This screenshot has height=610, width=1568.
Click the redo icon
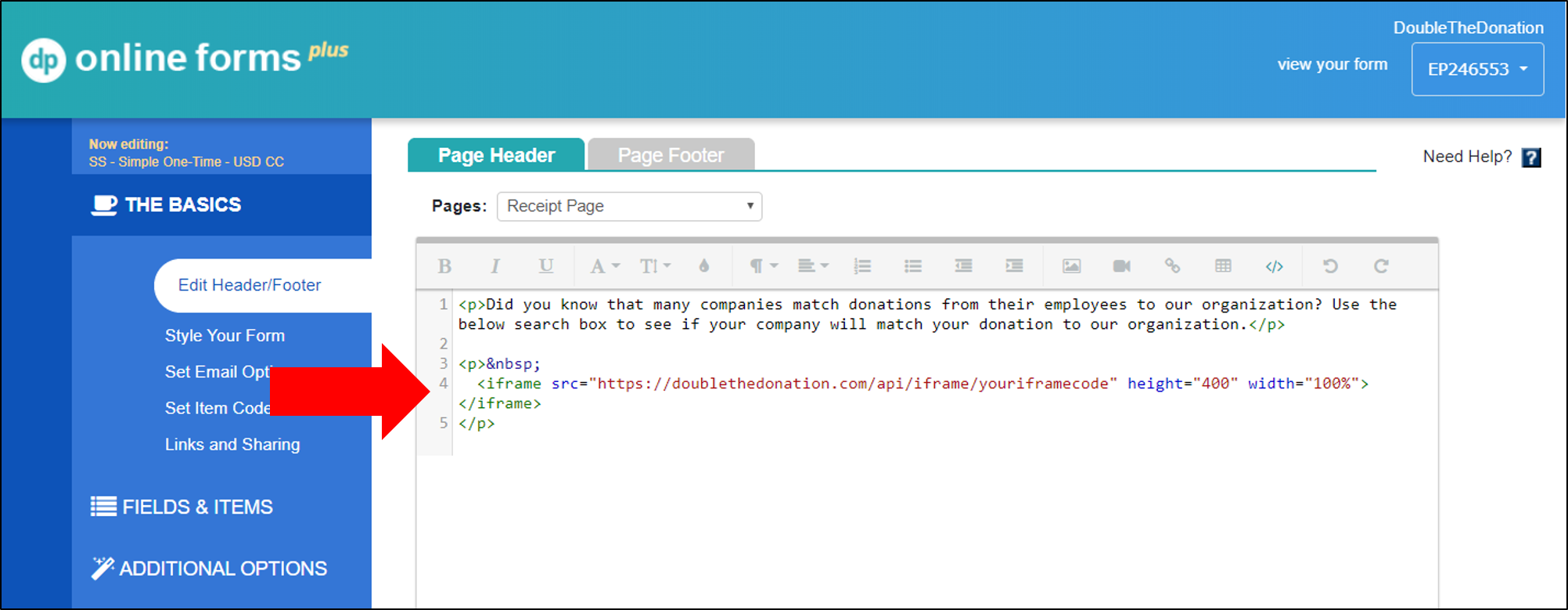pyautogui.click(x=1381, y=266)
